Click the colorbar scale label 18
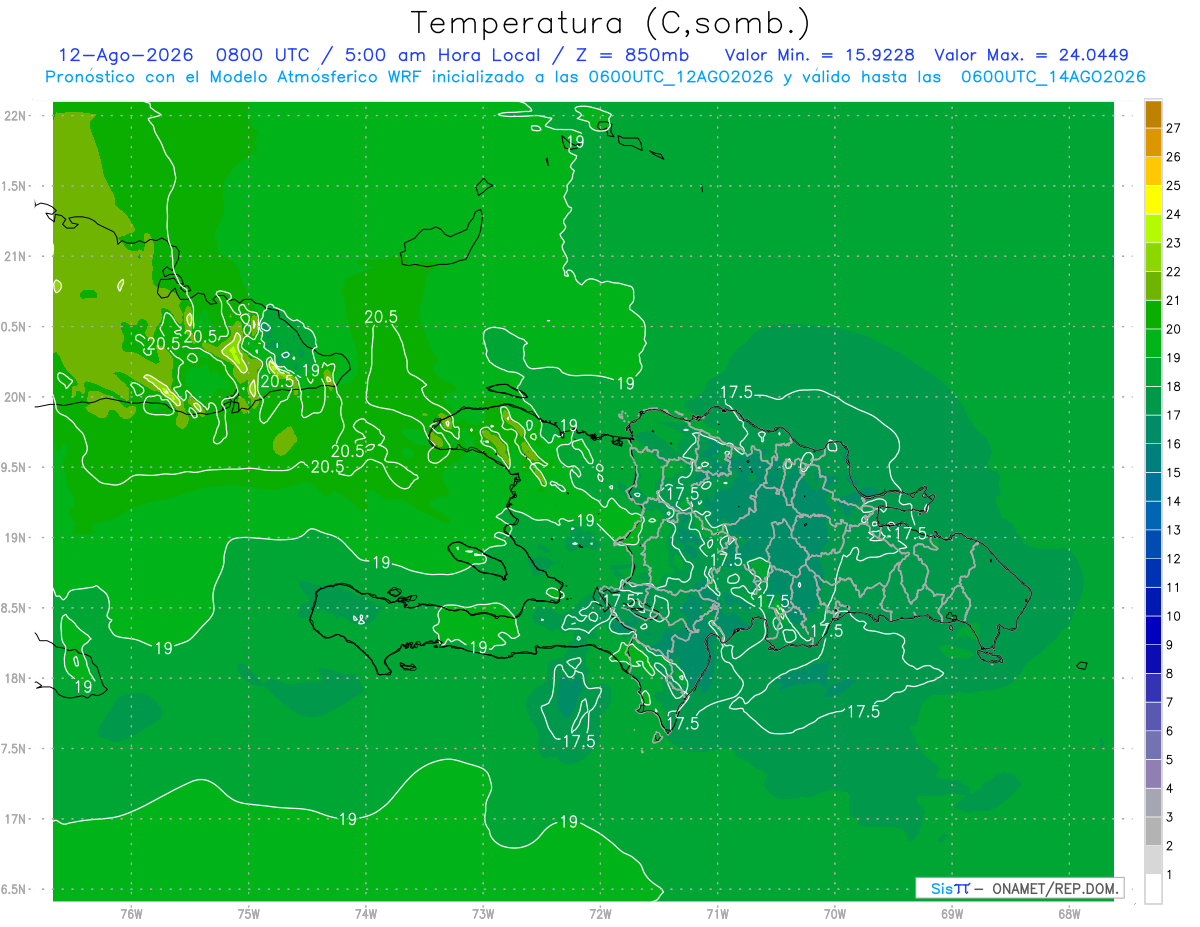 (x=1174, y=386)
